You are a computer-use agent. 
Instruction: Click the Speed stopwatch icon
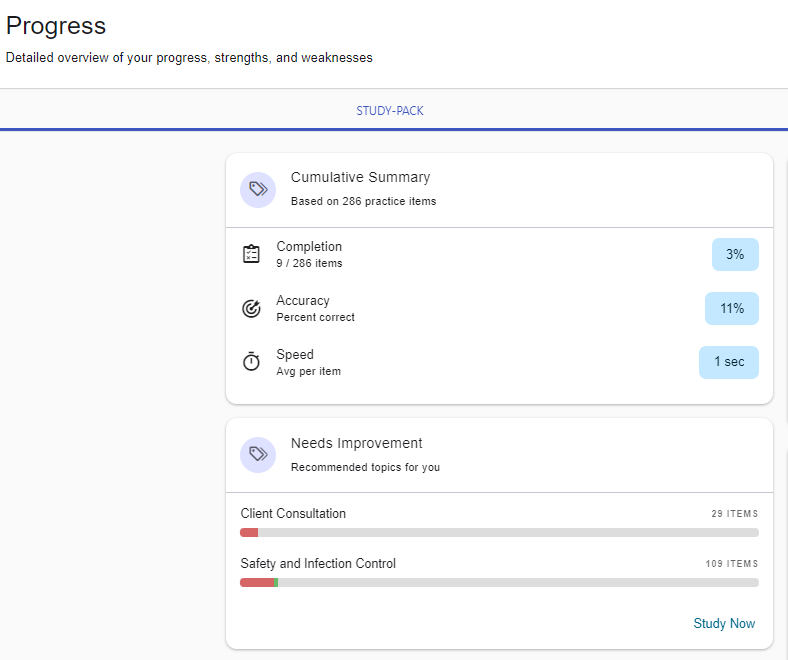252,362
